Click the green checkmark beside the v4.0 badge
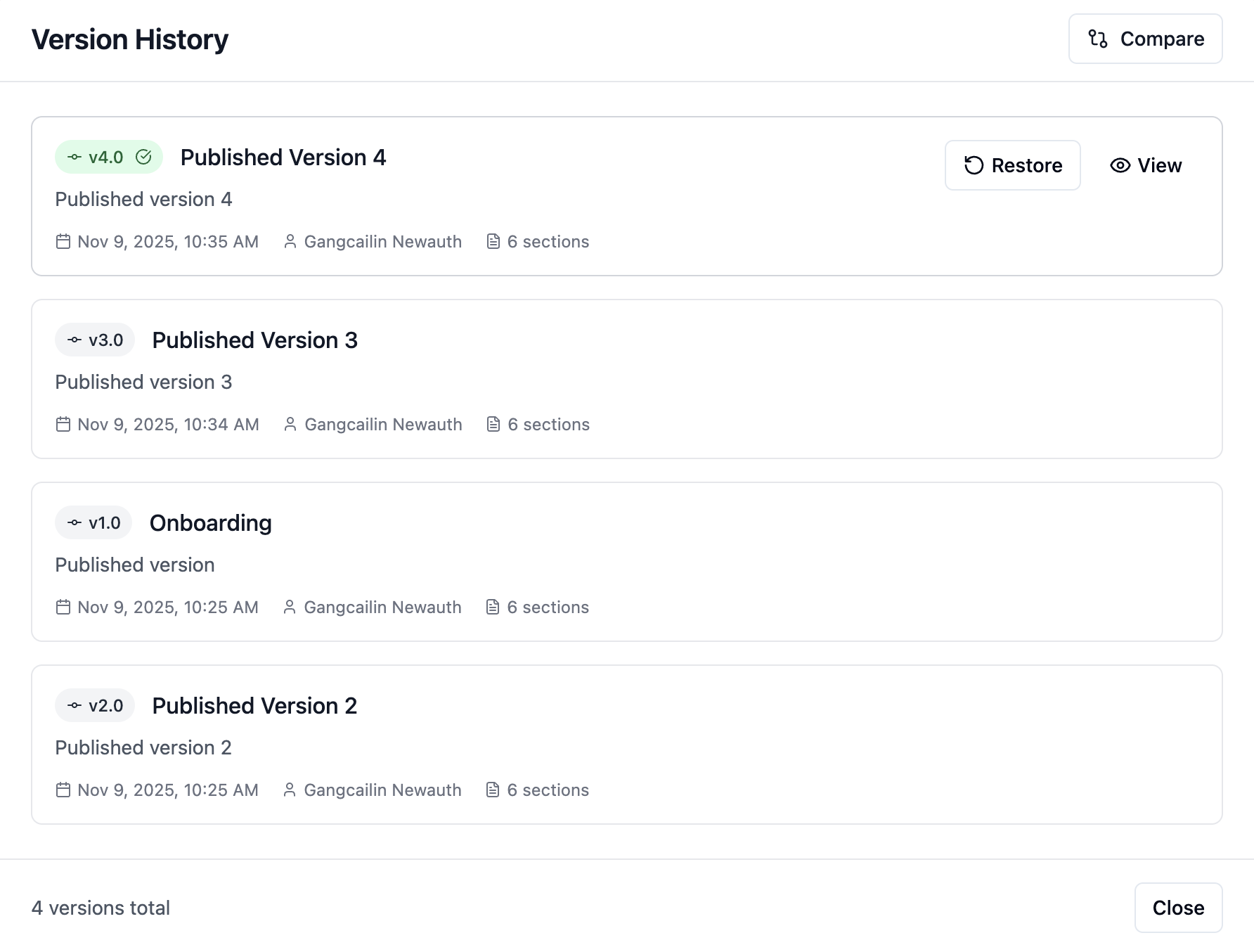Viewport: 1254px width, 952px height. pos(144,157)
